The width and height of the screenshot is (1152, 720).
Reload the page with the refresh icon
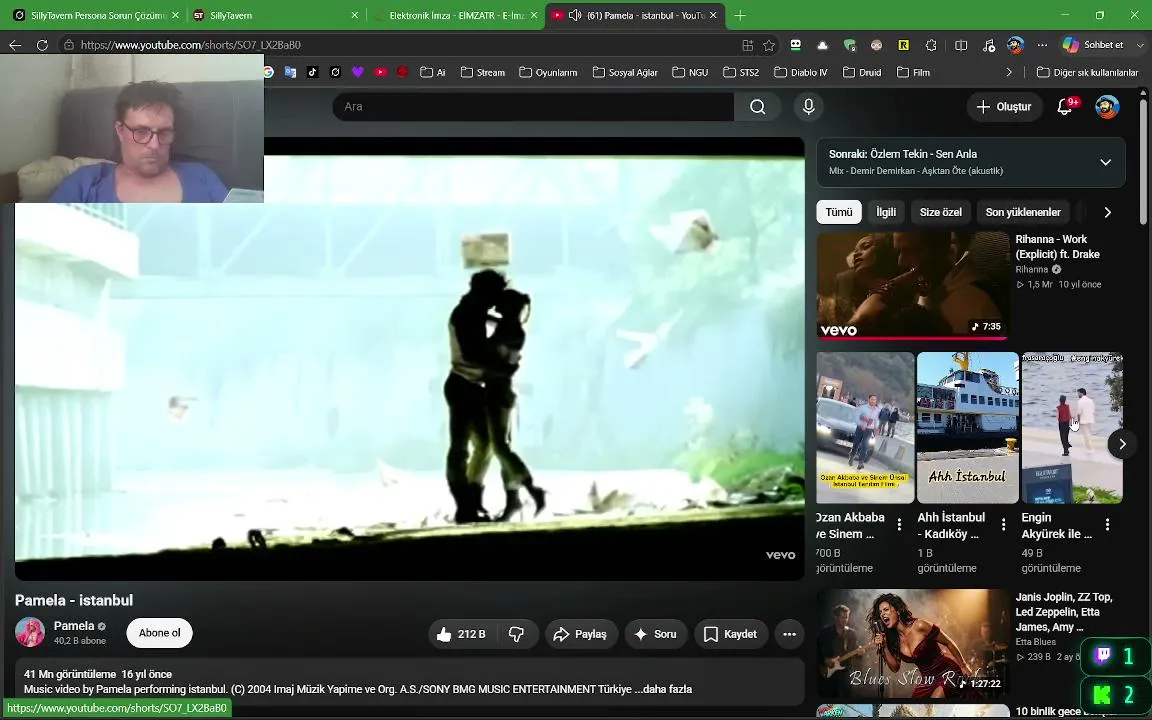point(42,45)
